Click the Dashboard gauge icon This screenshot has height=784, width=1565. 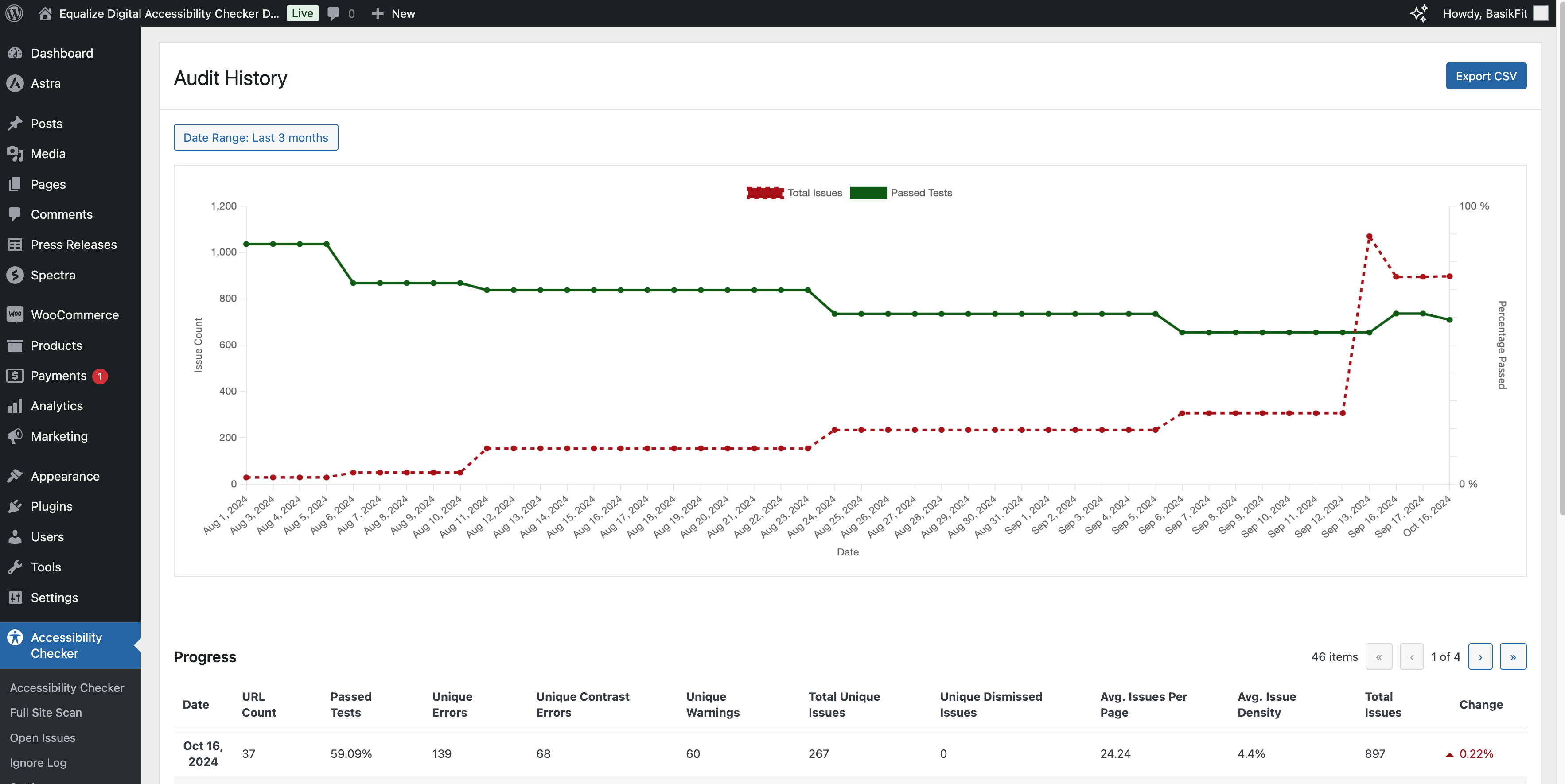coord(15,53)
